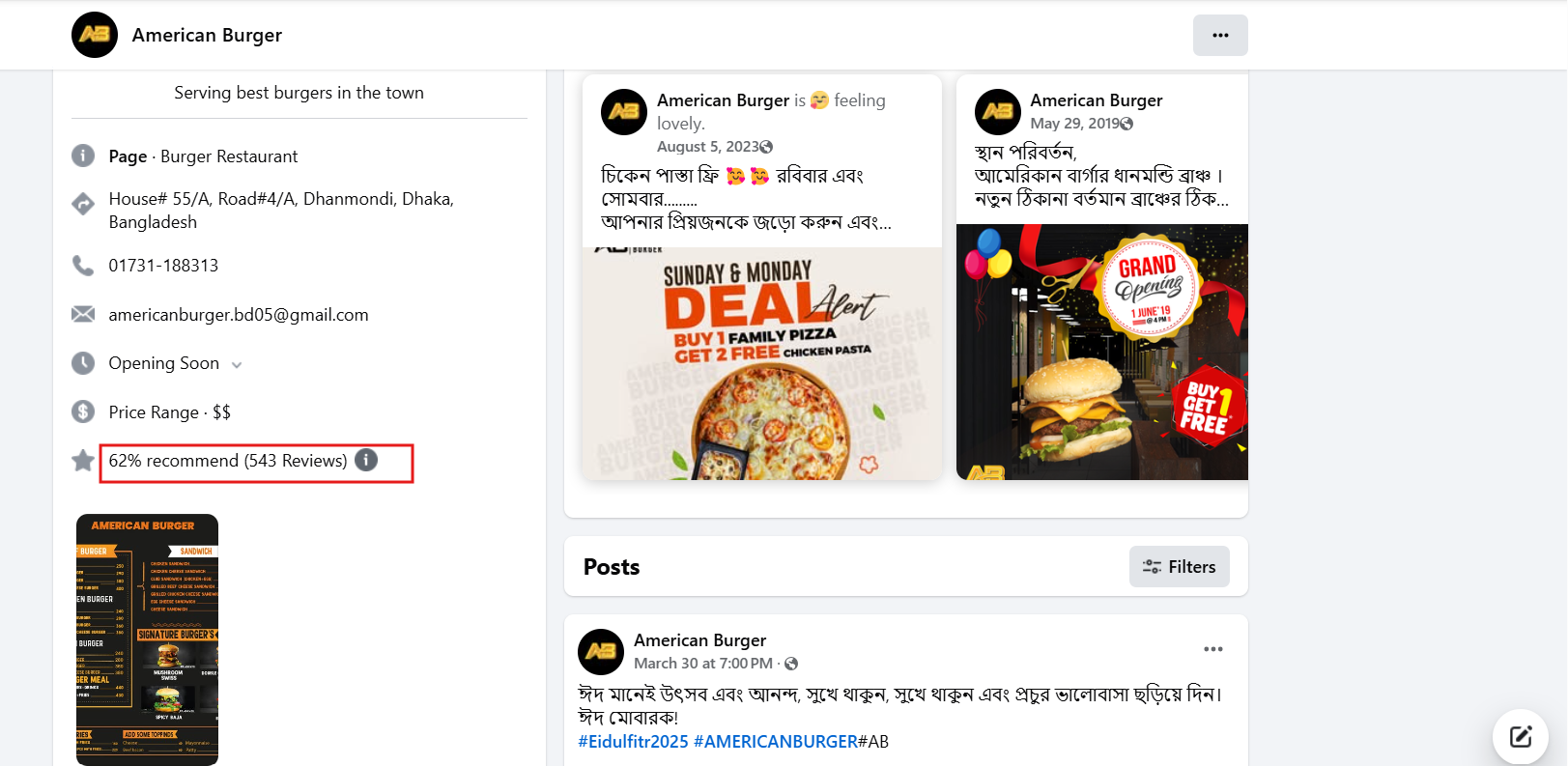Expand the Opening Soon hours dropdown

coord(237,365)
